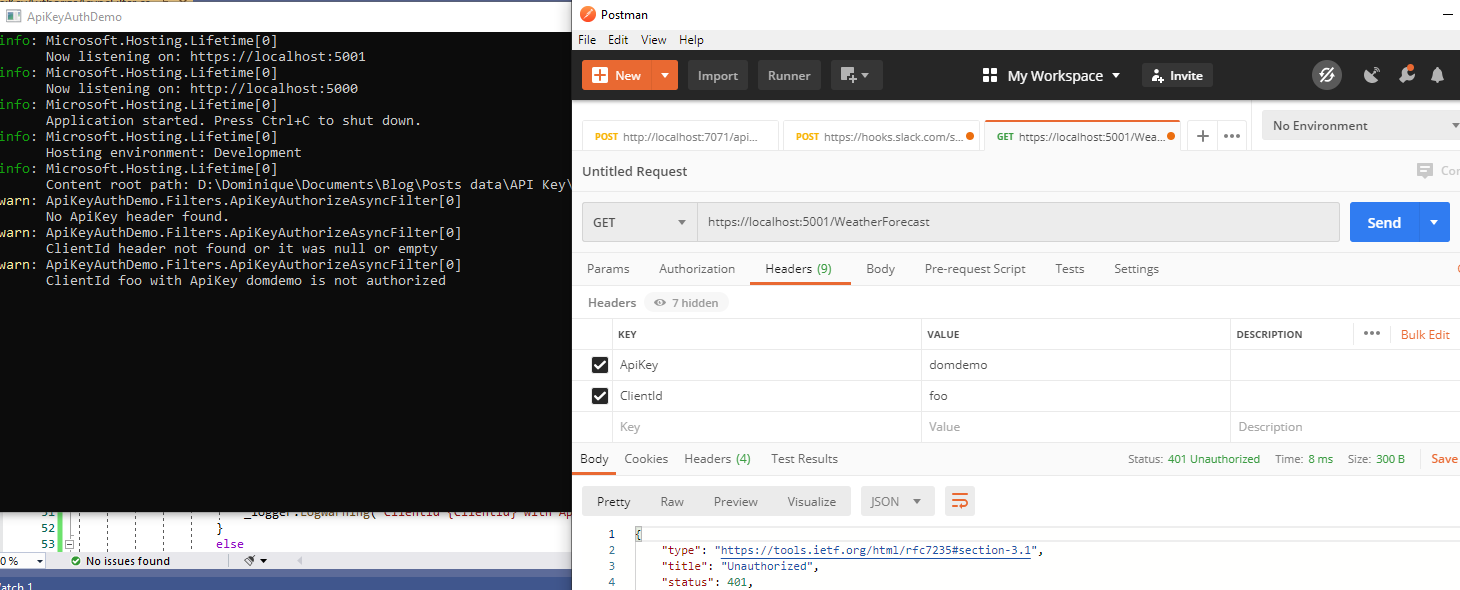The height and width of the screenshot is (590, 1460).
Task: Switch to the POST hooks.slack.com request tab
Action: pyautogui.click(x=881, y=137)
